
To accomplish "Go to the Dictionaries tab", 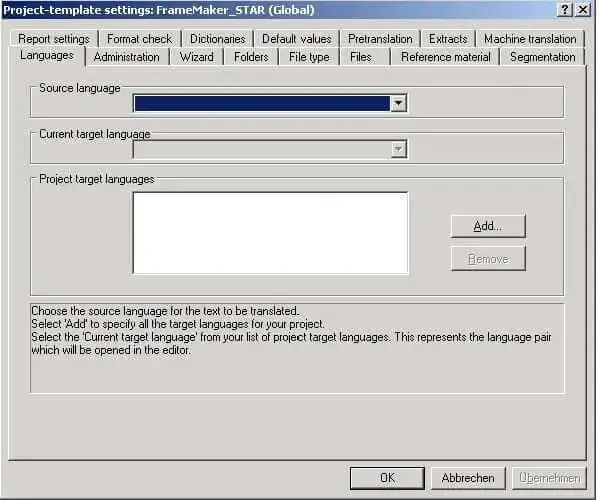I will (218, 39).
